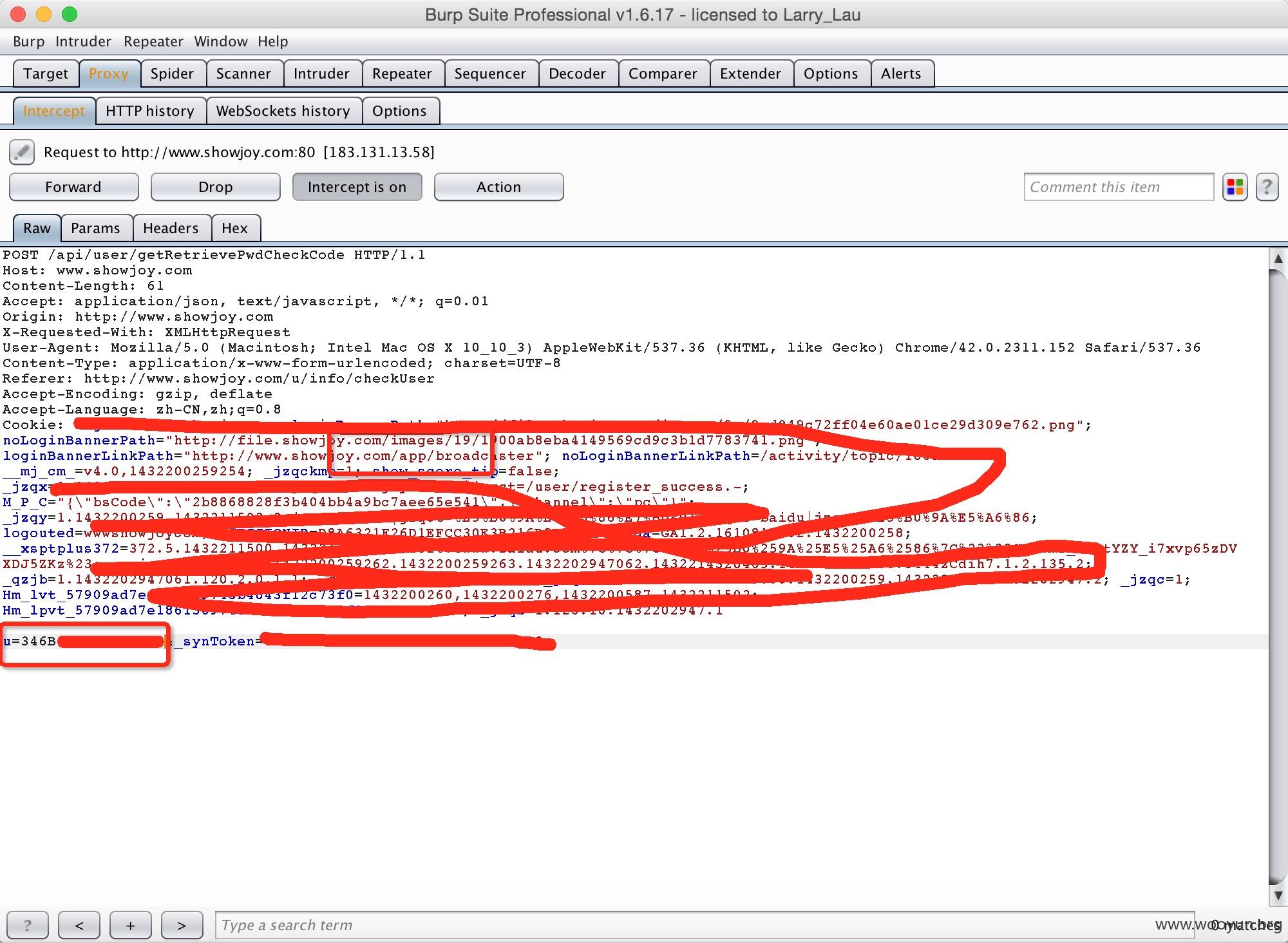Switch to the Target tab
1288x943 pixels.
coord(46,73)
